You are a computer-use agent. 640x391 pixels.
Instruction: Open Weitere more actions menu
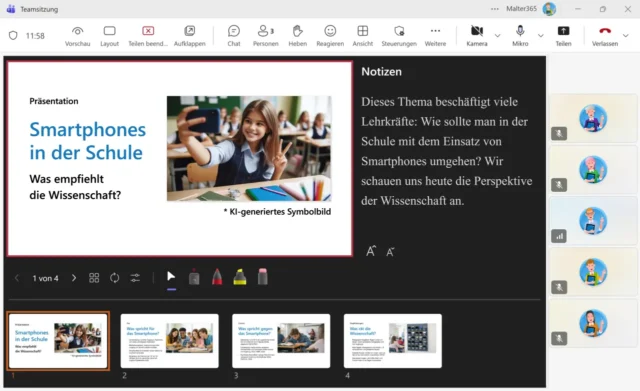click(436, 36)
